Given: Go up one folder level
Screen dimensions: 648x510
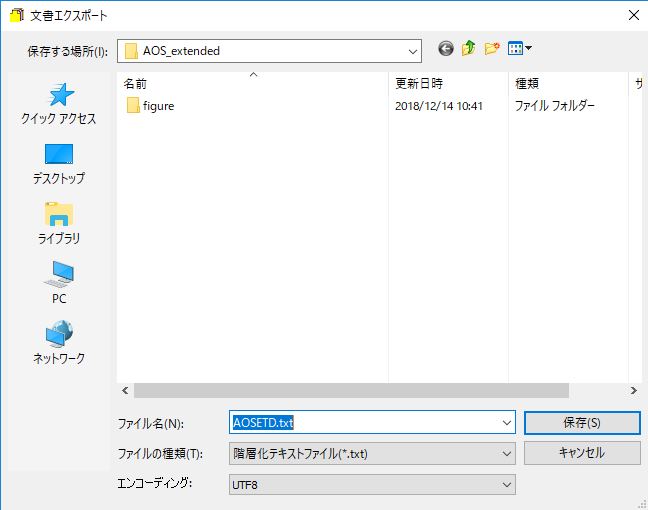Looking at the screenshot, I should point(468,49).
